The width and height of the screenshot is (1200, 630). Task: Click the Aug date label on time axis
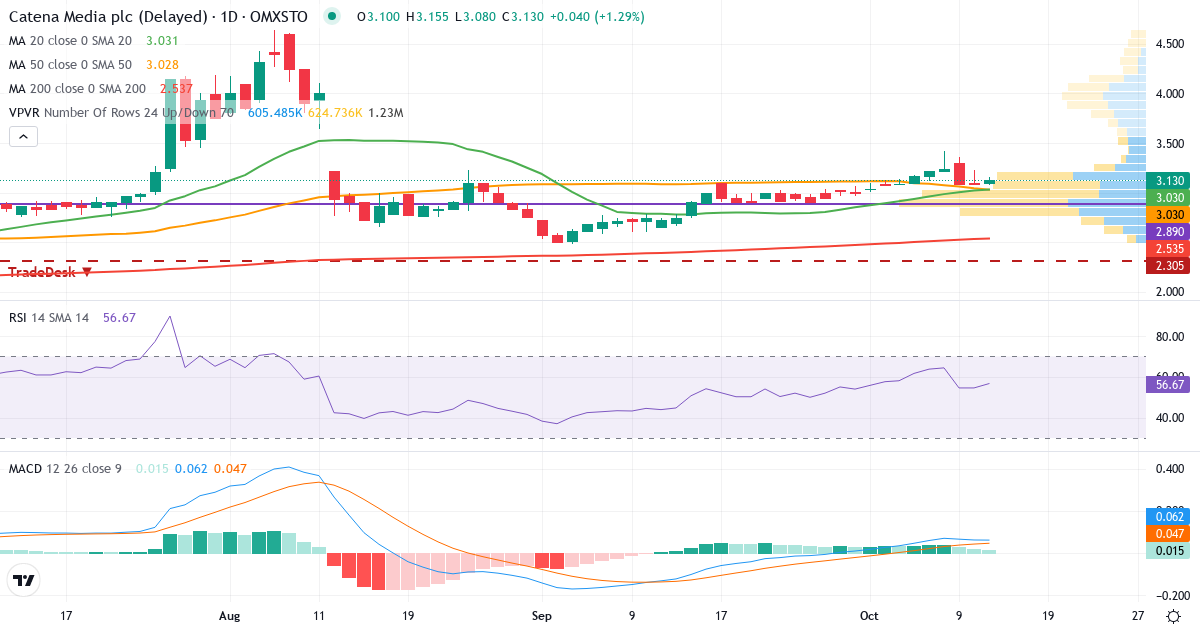point(230,616)
